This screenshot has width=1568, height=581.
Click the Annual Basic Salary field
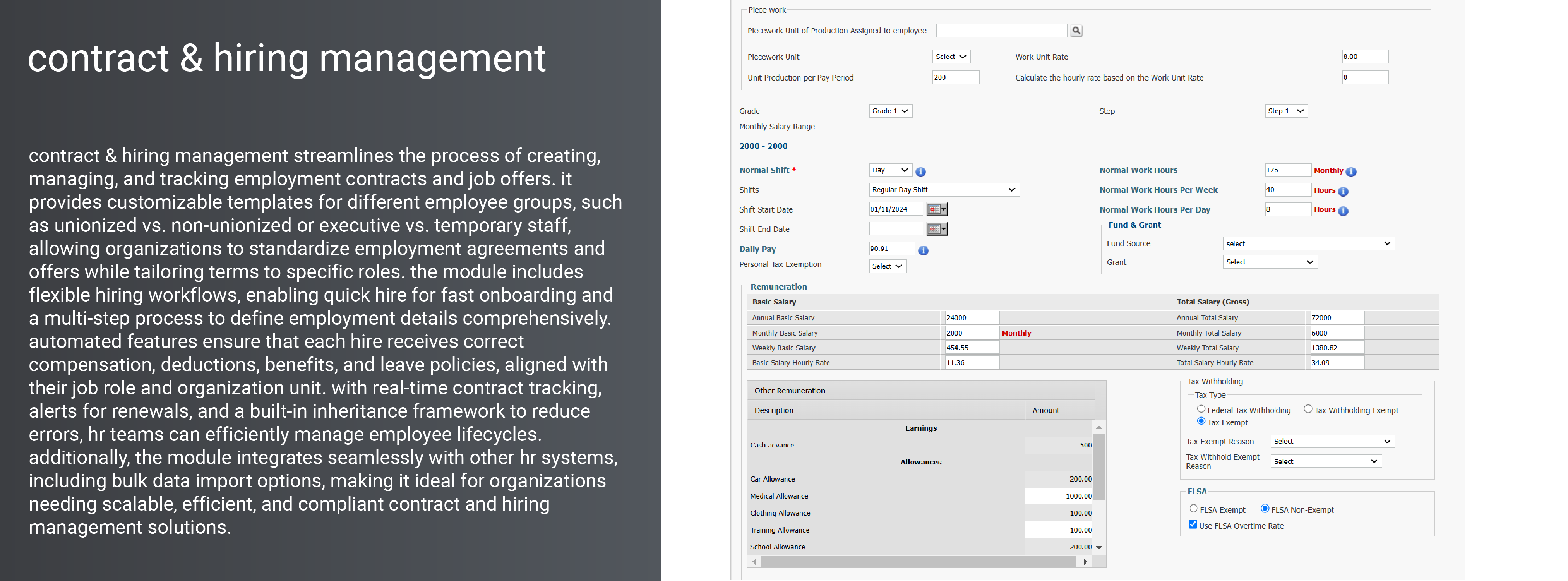pos(972,317)
